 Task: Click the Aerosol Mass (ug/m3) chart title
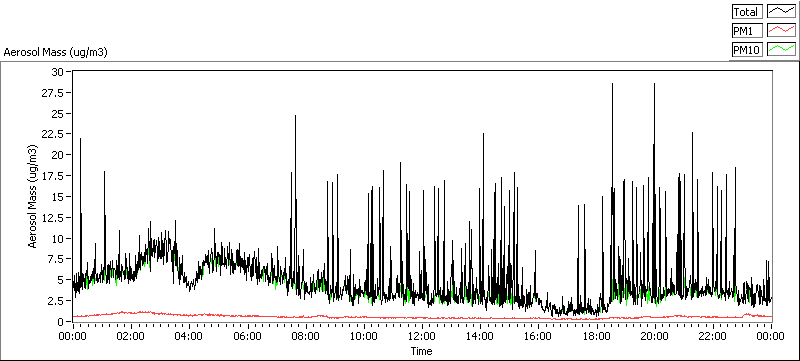coord(56,52)
